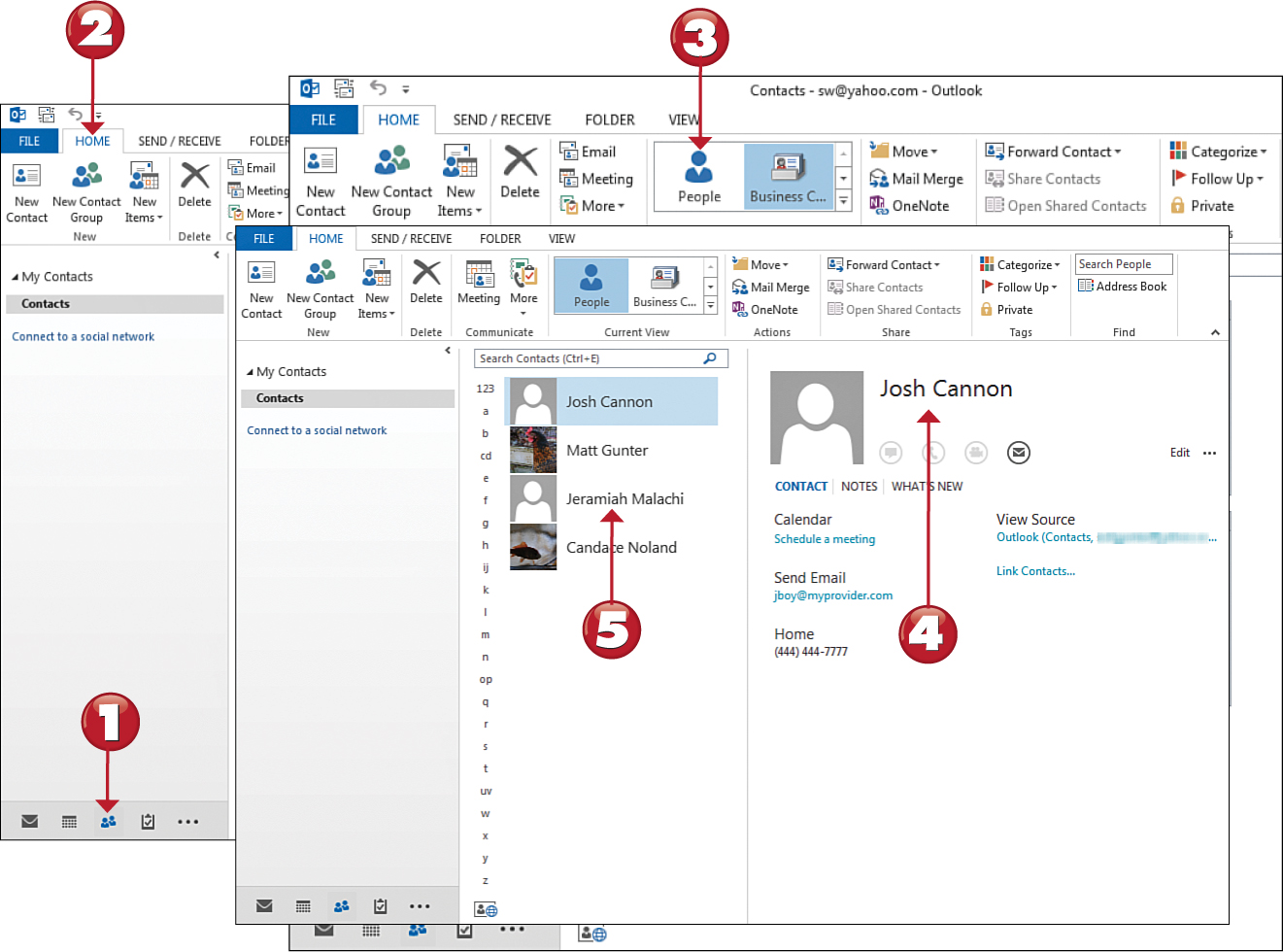The height and width of the screenshot is (952, 1283).
Task: Open more actions ellipsis next to Edit
Action: (x=1209, y=453)
